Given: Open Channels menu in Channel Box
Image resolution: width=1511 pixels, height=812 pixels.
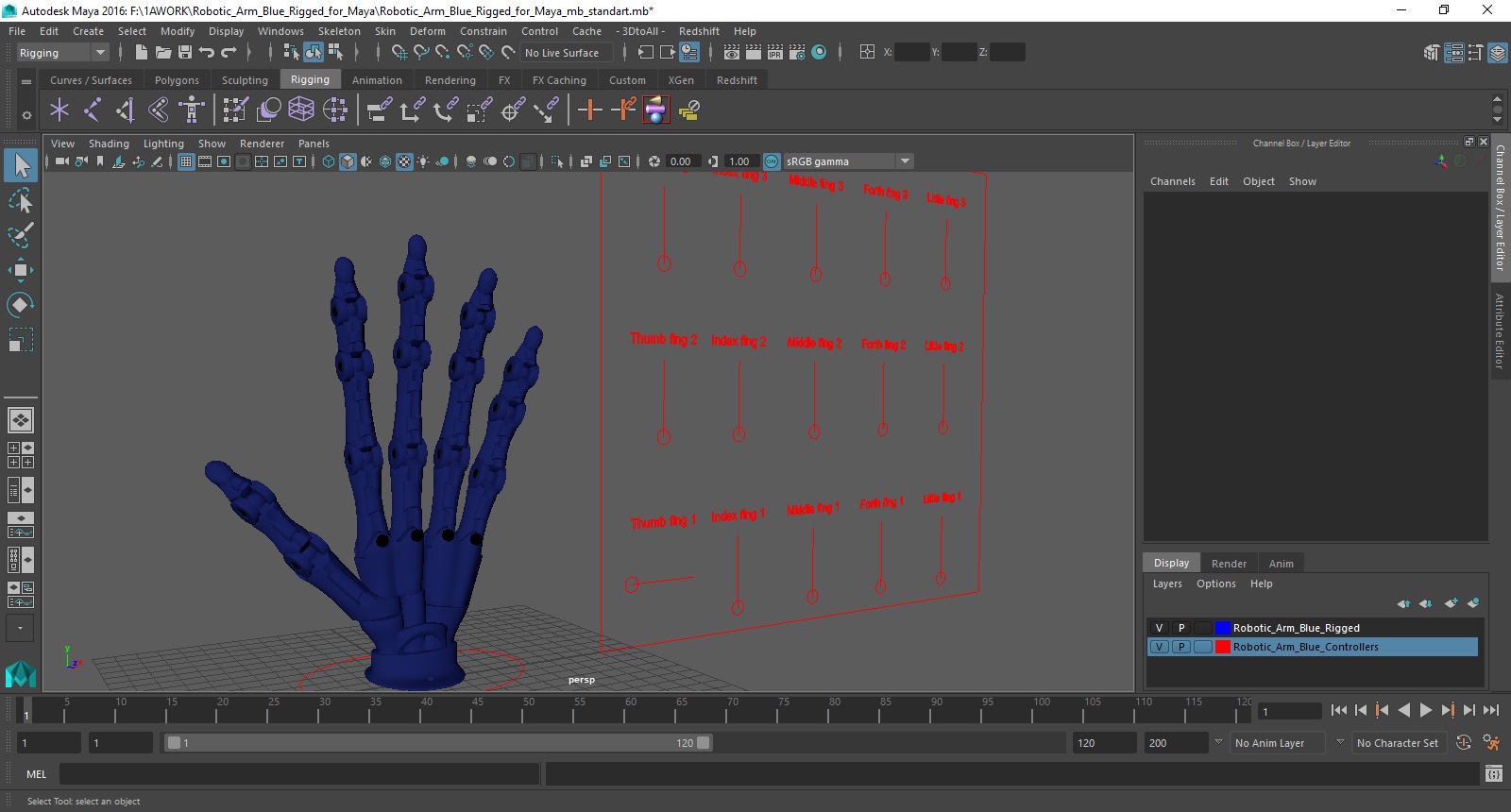Looking at the screenshot, I should (1172, 181).
